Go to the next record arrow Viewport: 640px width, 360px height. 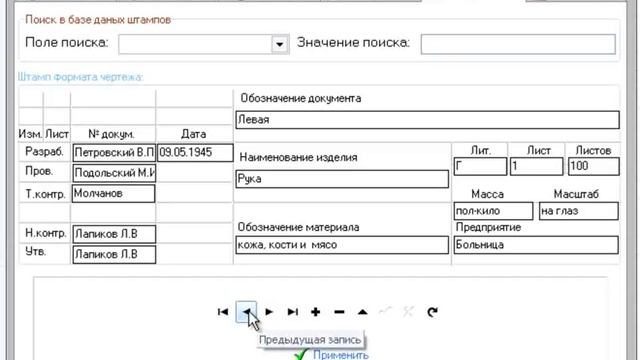pos(269,312)
